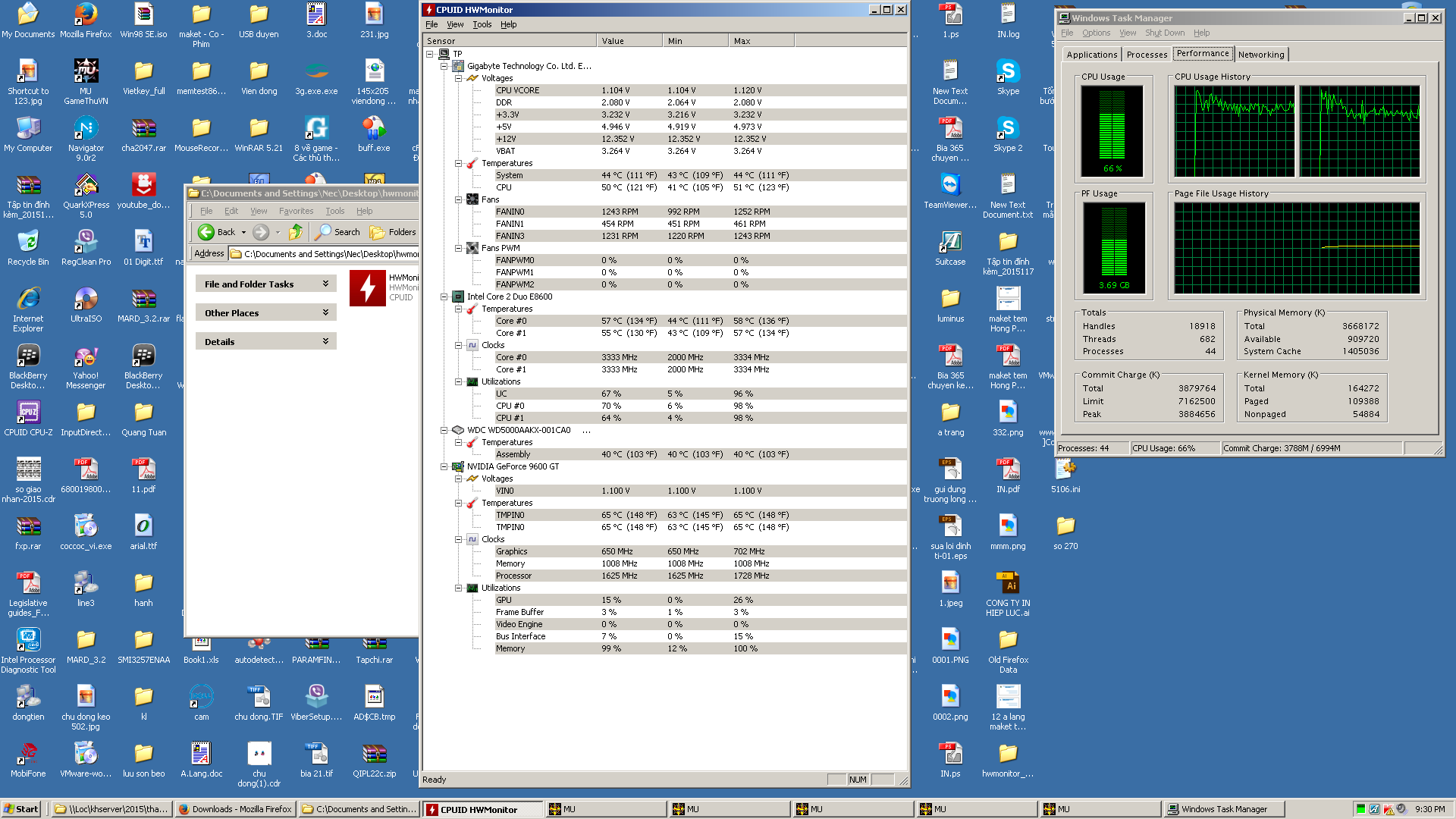The image size is (1456, 819).
Task: Collapse the Fans PWM tree node
Action: [x=458, y=248]
